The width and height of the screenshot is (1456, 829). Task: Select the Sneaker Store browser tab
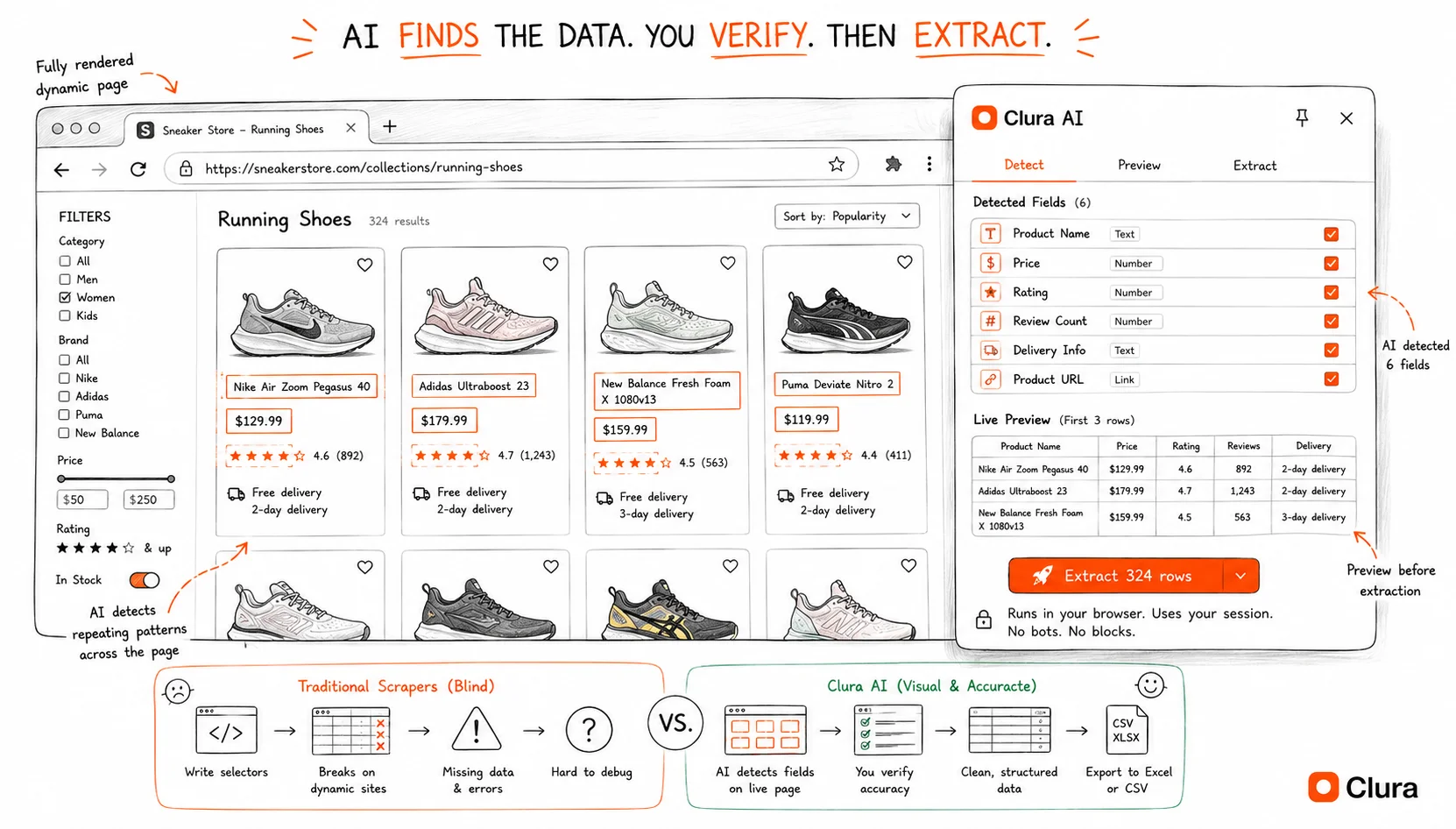pyautogui.click(x=245, y=129)
